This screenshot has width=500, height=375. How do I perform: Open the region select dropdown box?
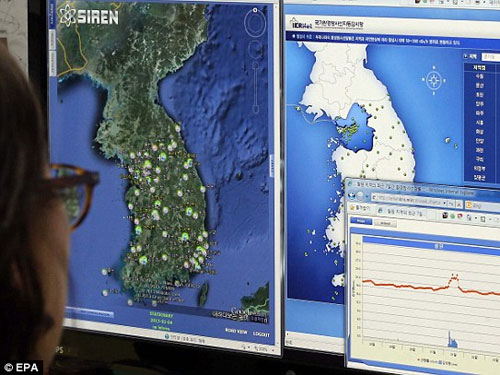[491, 57]
